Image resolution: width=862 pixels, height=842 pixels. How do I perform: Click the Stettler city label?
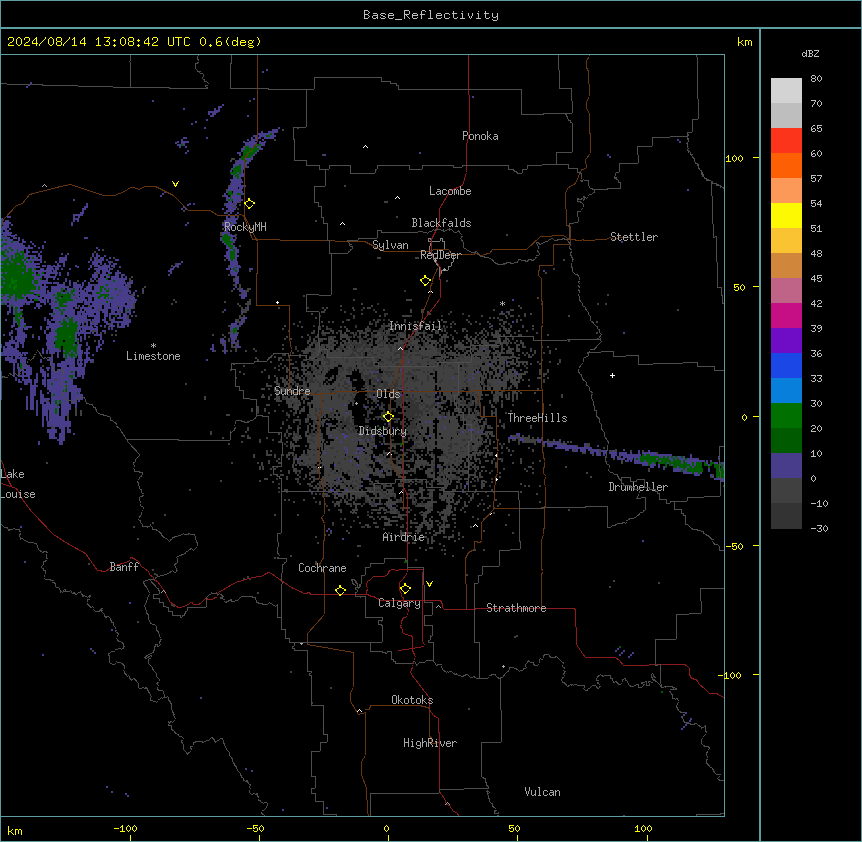click(634, 237)
